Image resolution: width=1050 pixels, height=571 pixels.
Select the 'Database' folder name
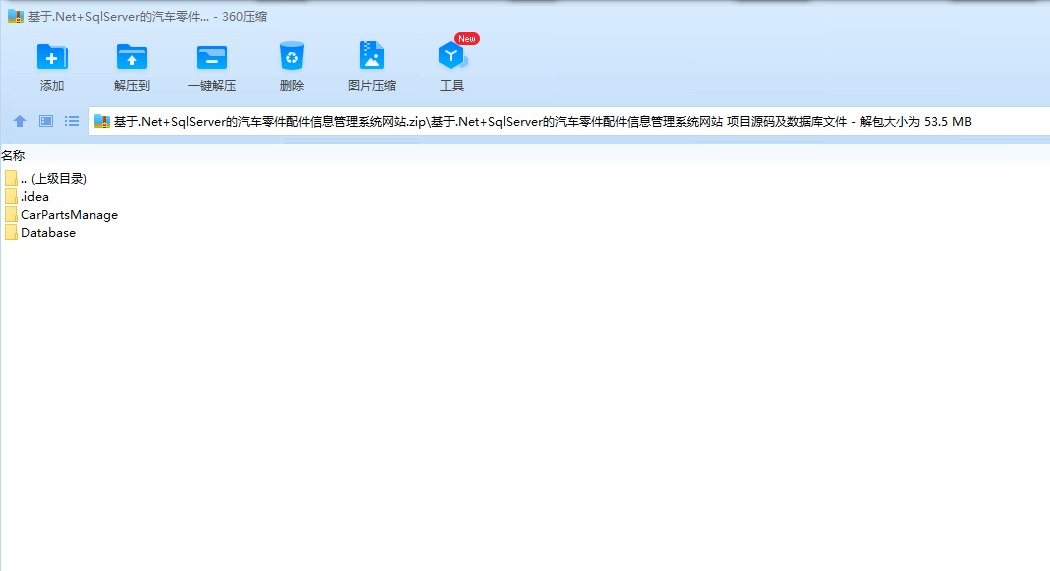pyautogui.click(x=48, y=232)
